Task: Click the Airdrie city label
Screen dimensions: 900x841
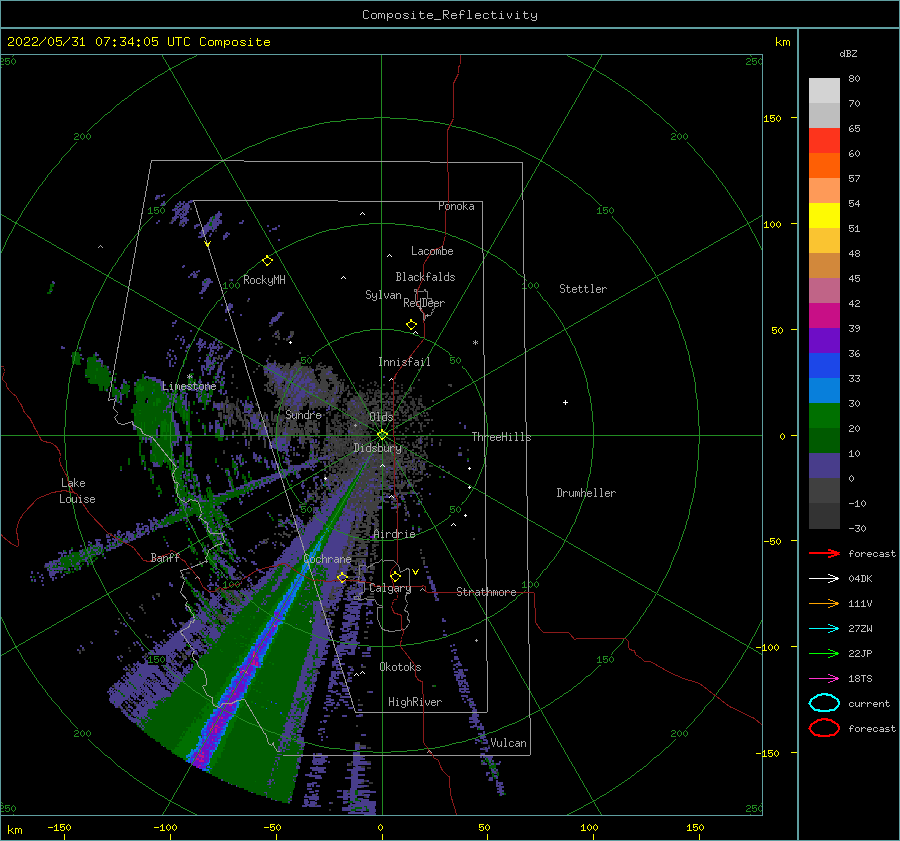Action: 394,534
